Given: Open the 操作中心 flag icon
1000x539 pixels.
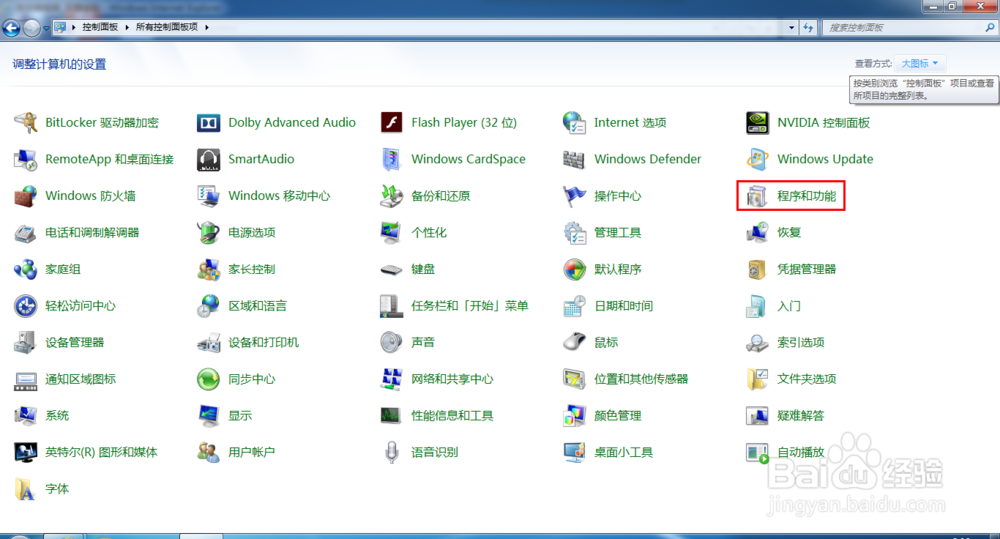Looking at the screenshot, I should 575,196.
